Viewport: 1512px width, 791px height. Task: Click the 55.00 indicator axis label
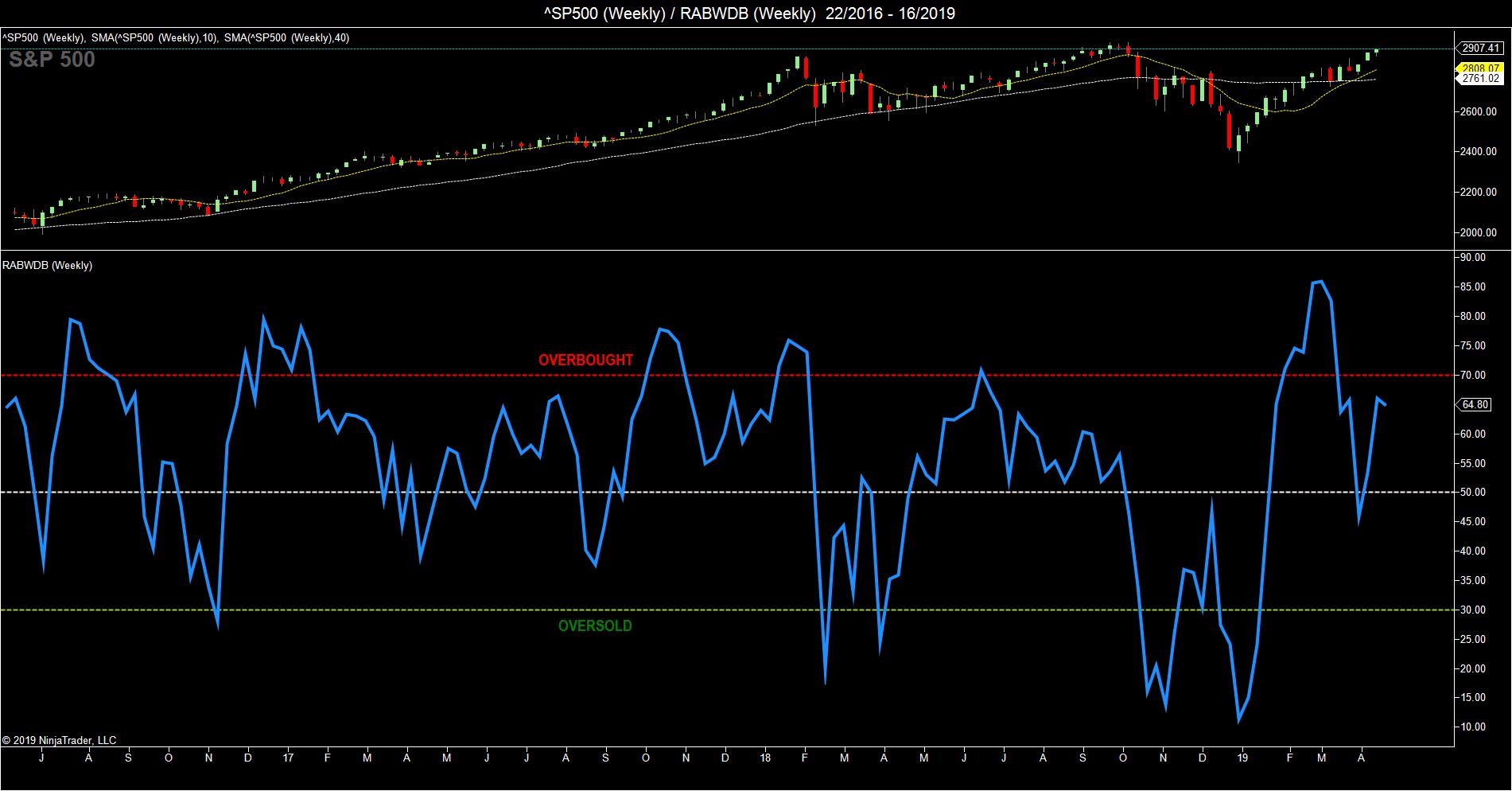click(1474, 464)
